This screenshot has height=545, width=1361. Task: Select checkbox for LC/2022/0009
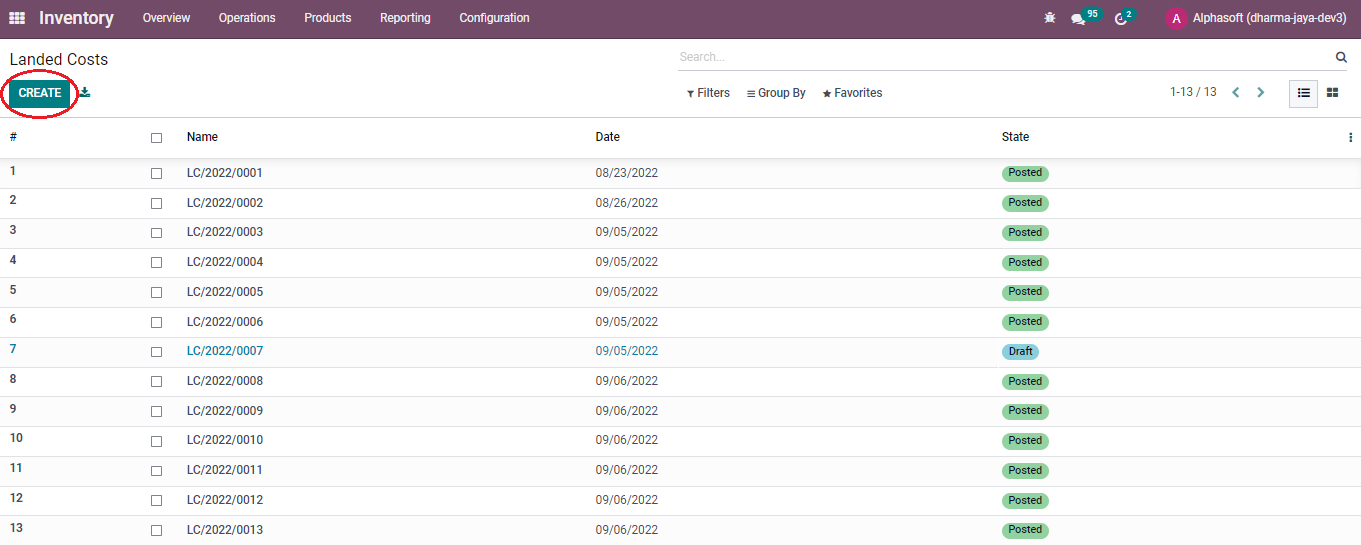coord(156,411)
